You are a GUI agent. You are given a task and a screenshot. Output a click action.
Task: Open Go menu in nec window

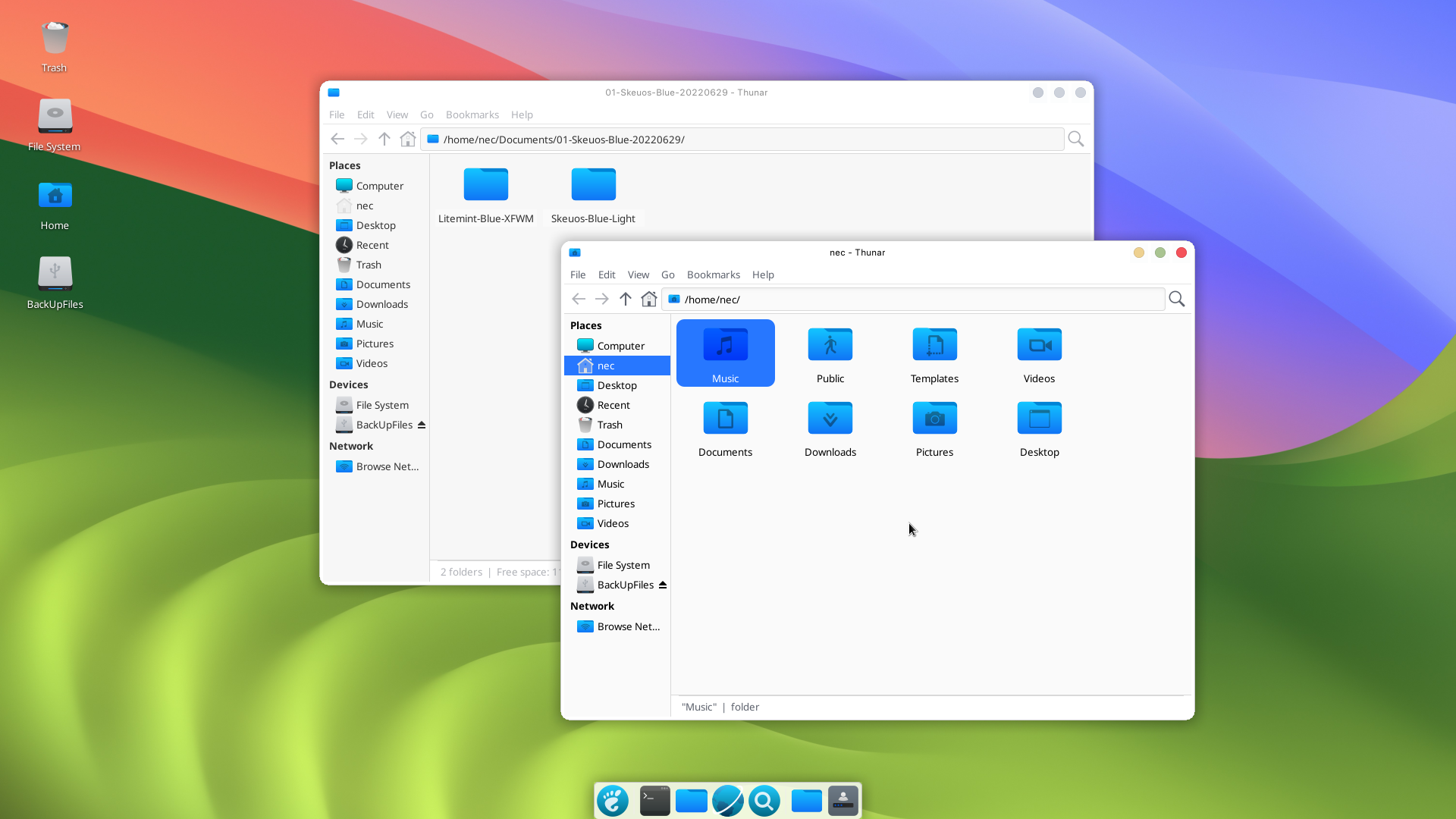(x=668, y=275)
